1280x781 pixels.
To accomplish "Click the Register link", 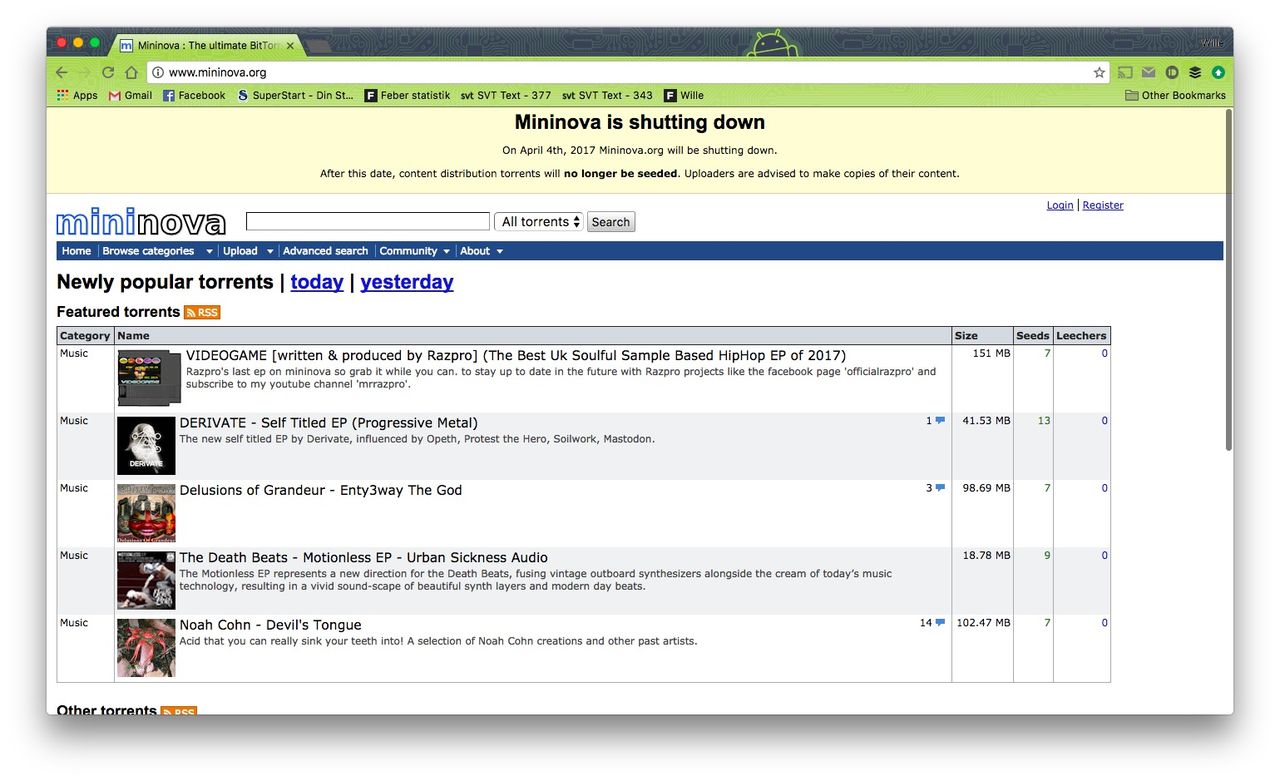I will pyautogui.click(x=1103, y=205).
